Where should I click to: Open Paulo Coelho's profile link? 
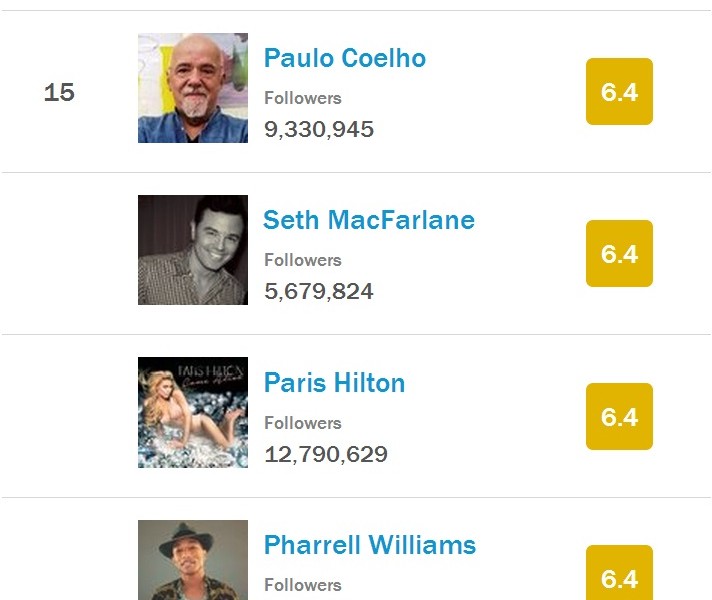click(345, 58)
